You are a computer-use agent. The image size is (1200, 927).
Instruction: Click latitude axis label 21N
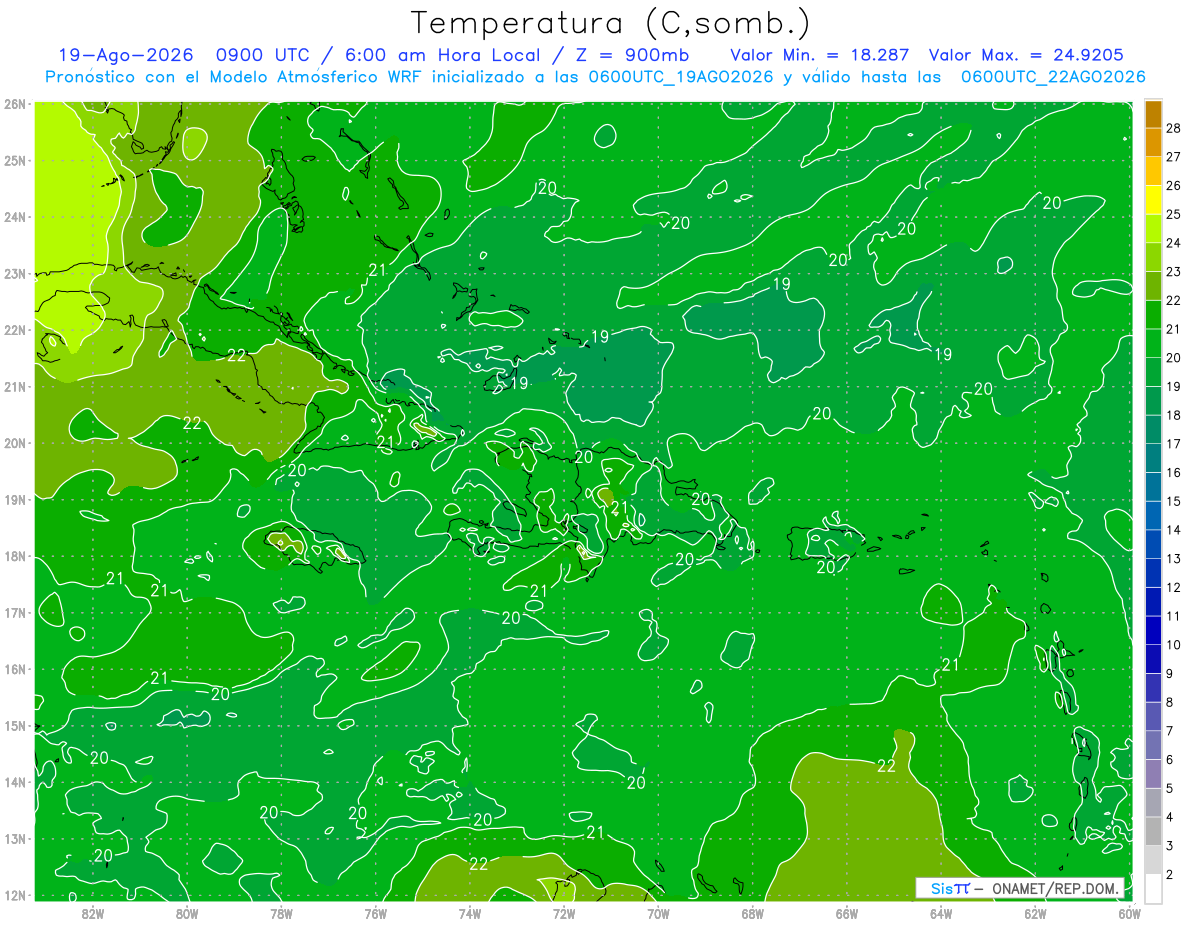coord(15,387)
